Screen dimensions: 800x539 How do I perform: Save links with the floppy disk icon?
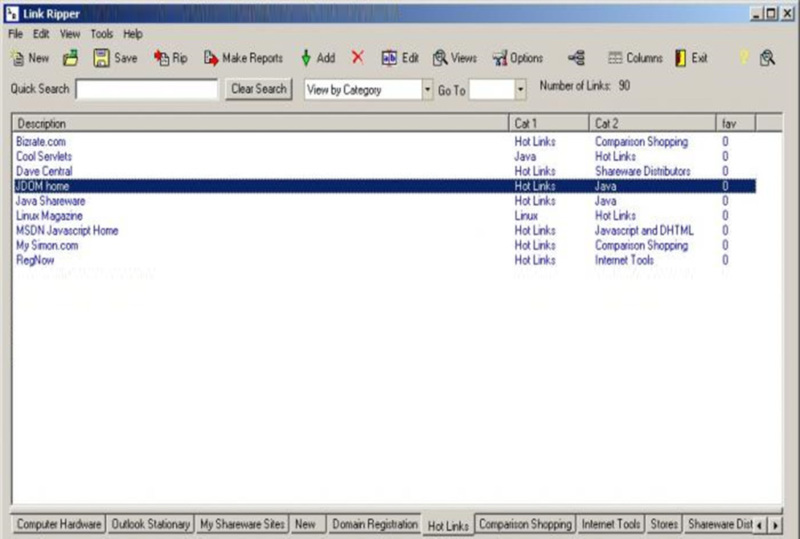point(101,58)
